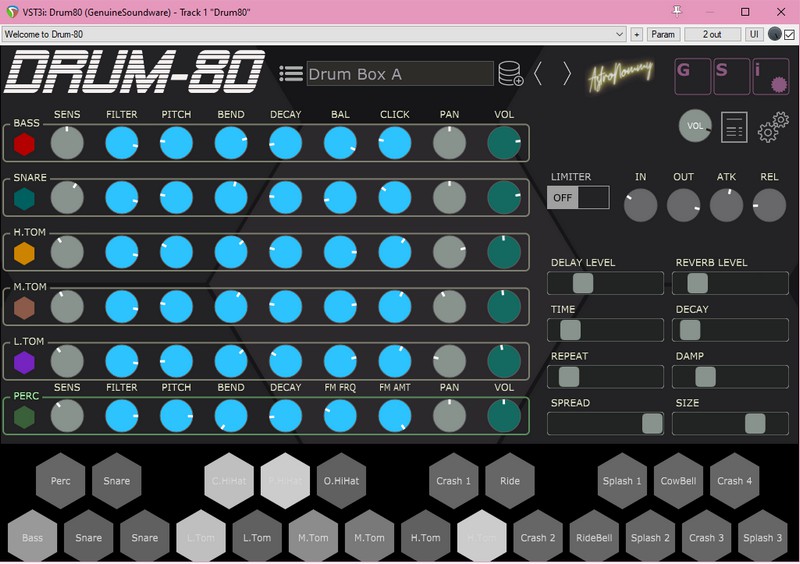Click the plus add preset button

636,34
